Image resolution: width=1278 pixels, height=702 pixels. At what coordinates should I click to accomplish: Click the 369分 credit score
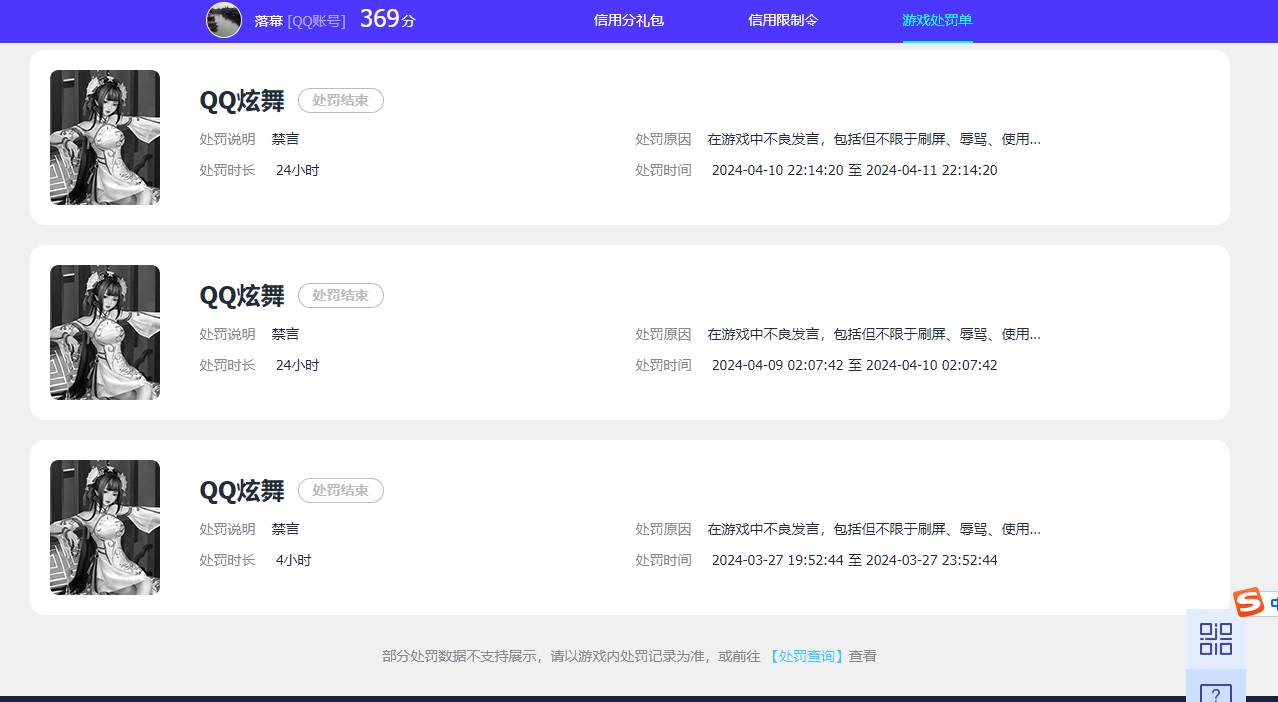tap(386, 18)
